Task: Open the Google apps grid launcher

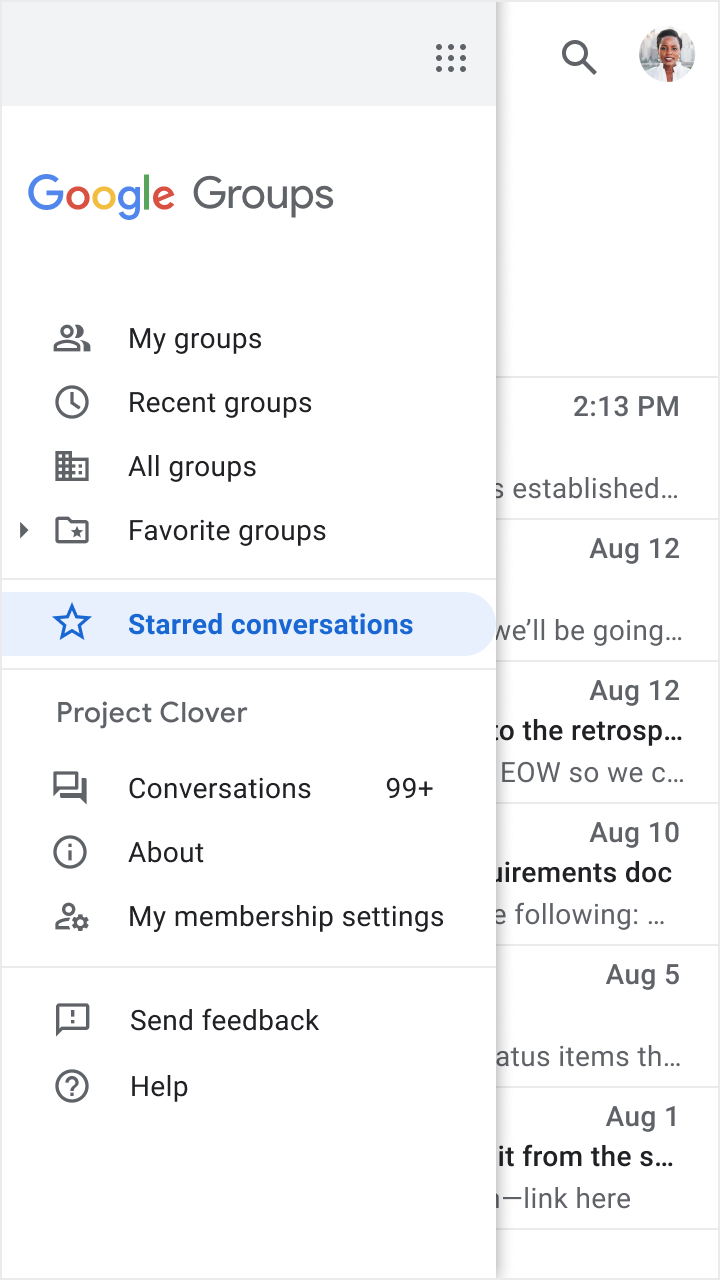Action: point(451,58)
